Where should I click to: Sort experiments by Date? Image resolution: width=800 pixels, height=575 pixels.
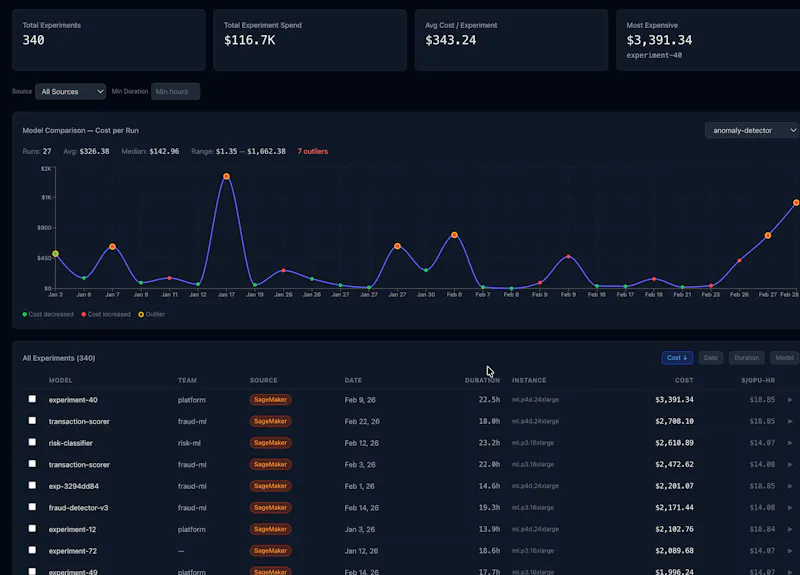pyautogui.click(x=711, y=358)
